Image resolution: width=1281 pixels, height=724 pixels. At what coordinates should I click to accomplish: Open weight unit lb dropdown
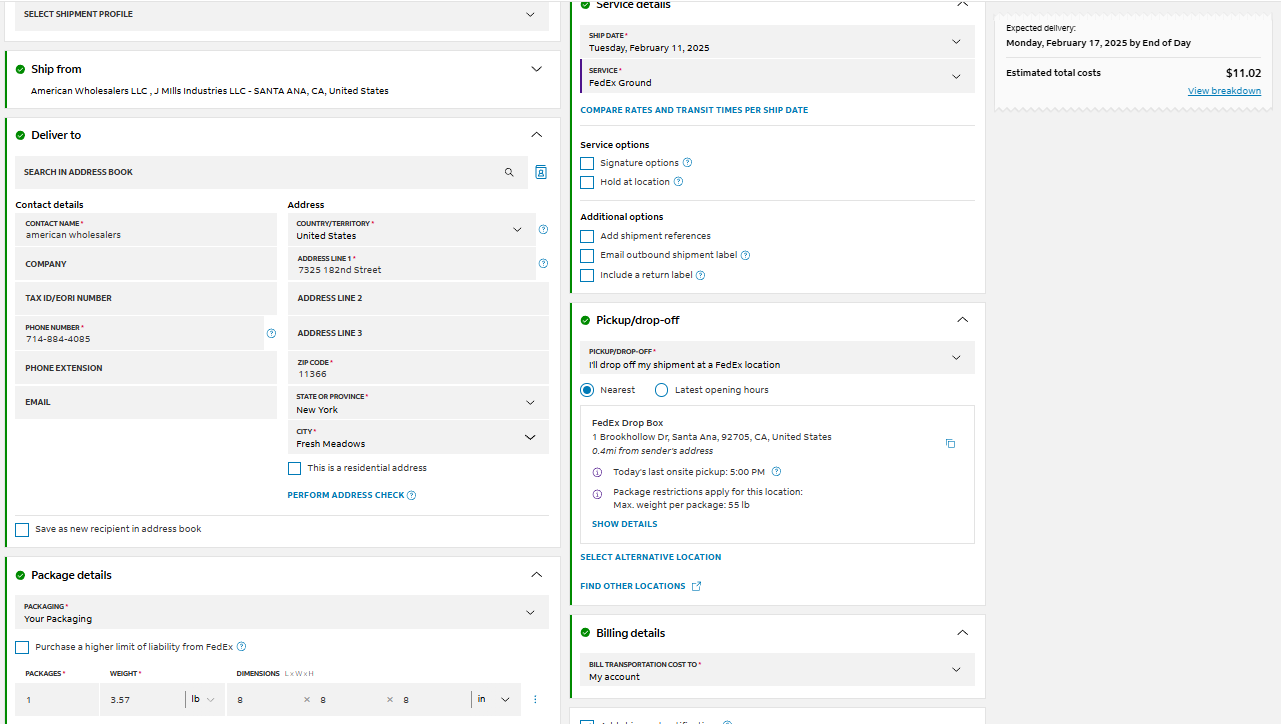pos(202,699)
